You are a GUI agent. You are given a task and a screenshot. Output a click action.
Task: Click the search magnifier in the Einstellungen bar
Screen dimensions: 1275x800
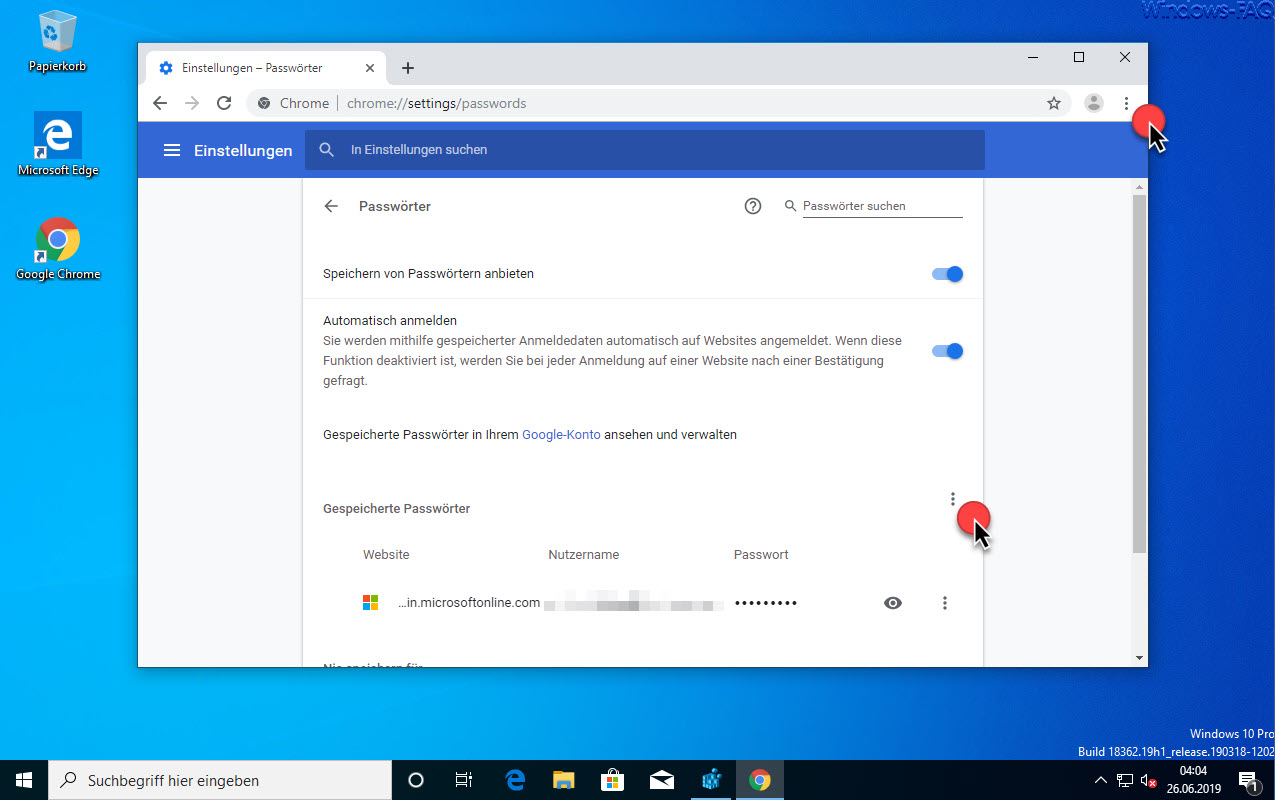pyautogui.click(x=326, y=150)
